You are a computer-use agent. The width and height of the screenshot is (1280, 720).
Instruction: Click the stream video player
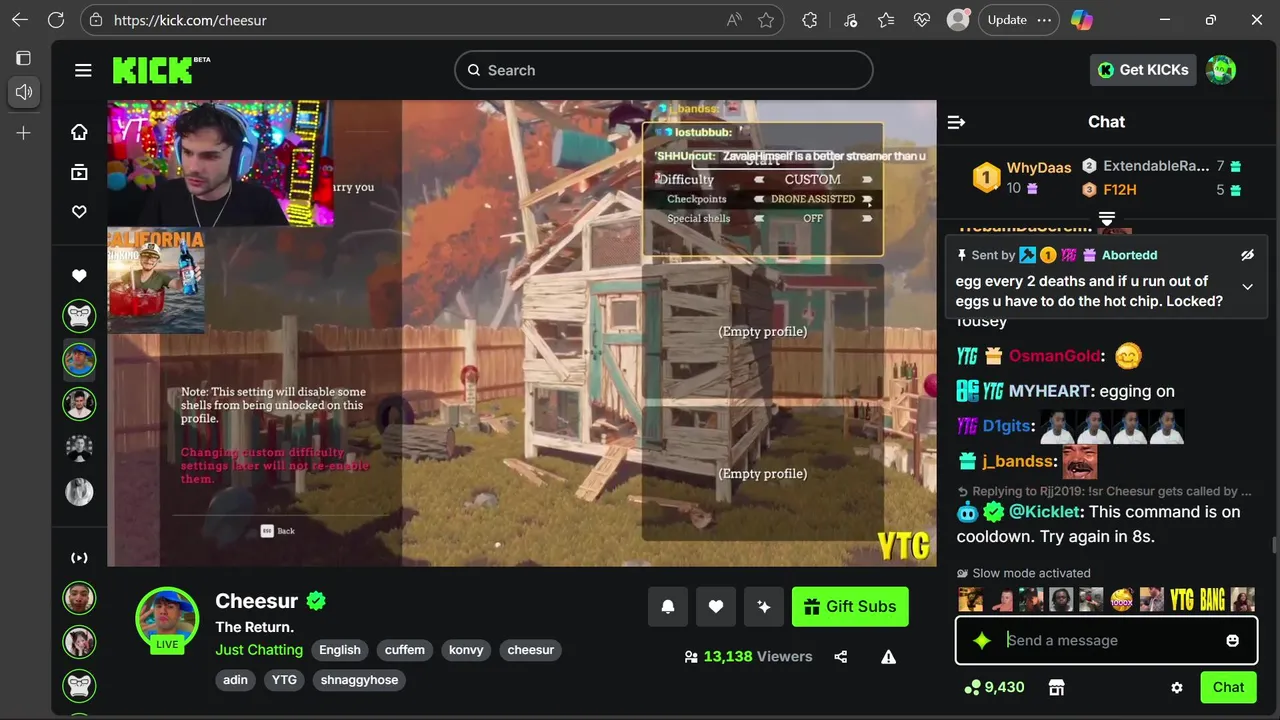pos(522,333)
